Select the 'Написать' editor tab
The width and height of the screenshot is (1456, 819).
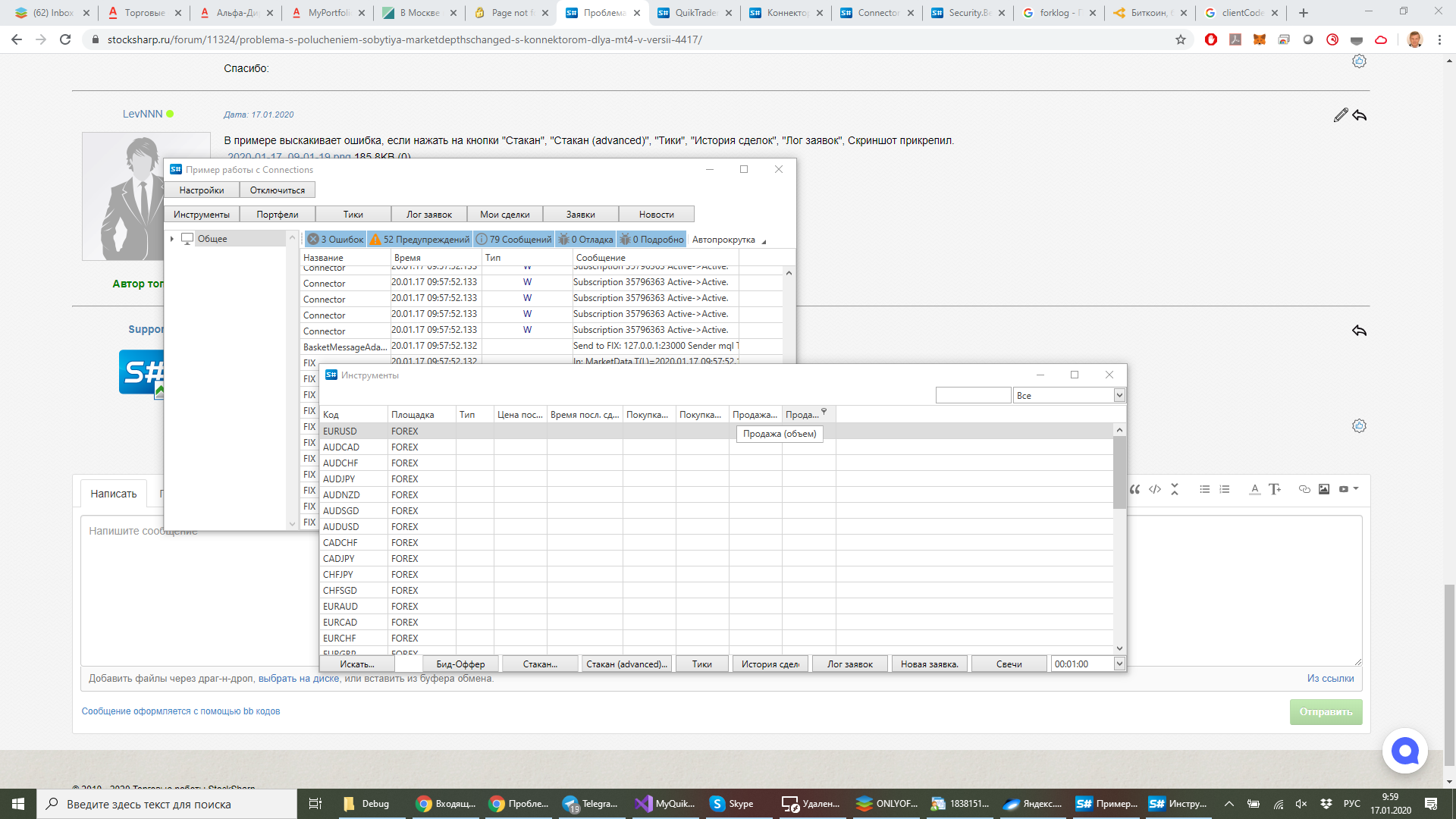114,494
